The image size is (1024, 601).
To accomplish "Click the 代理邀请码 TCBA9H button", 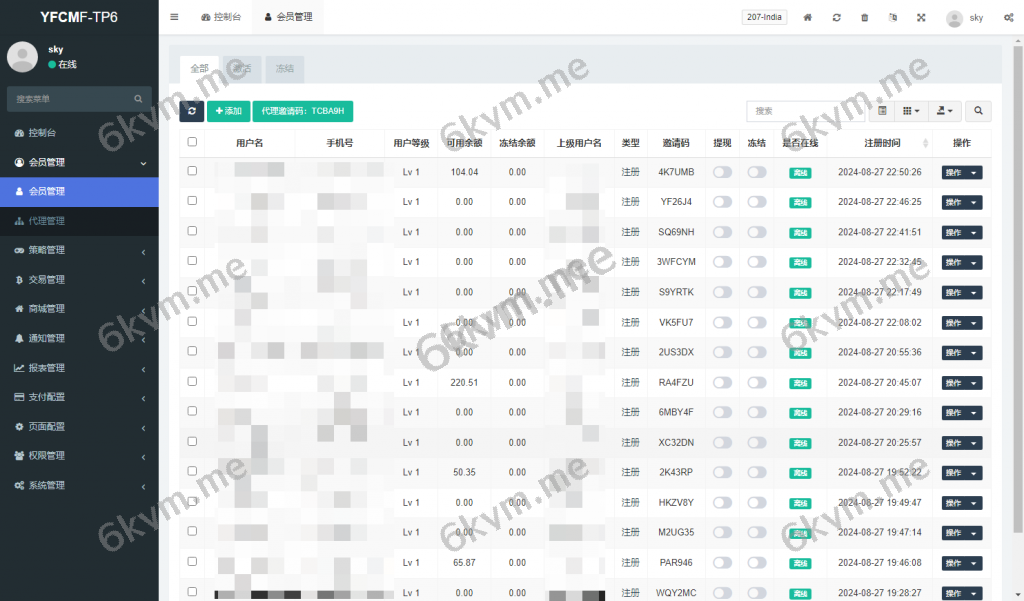I will (x=302, y=111).
